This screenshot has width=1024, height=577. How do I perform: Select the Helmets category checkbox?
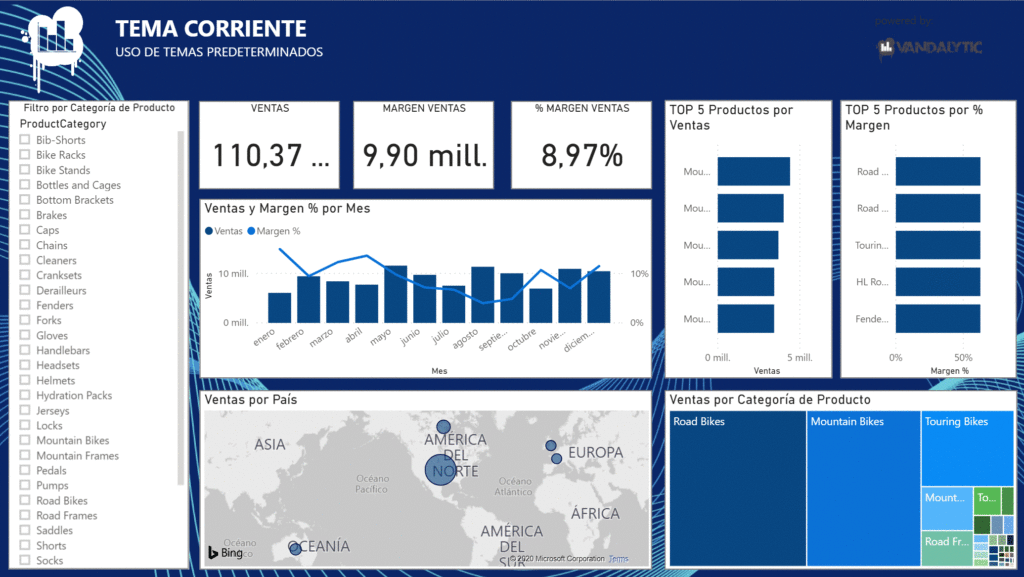point(25,380)
